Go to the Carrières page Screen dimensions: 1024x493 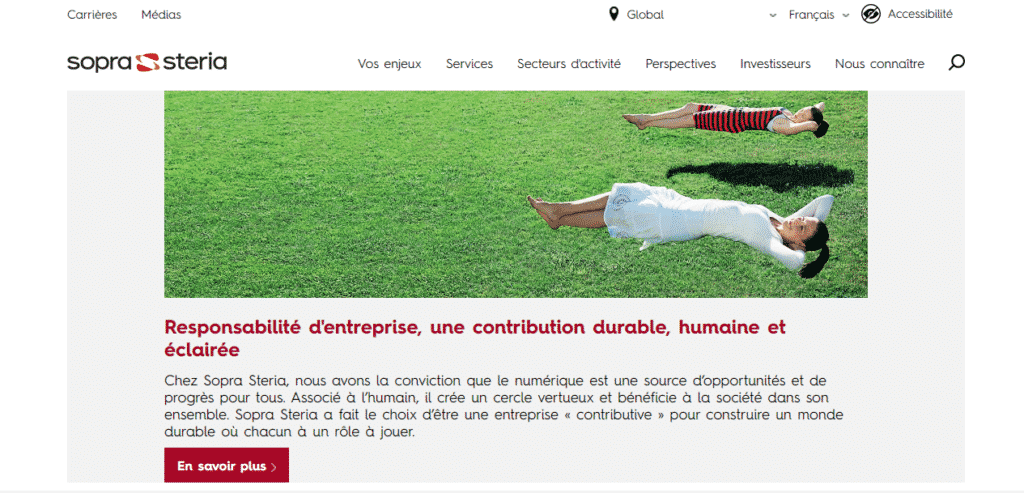pyautogui.click(x=92, y=14)
